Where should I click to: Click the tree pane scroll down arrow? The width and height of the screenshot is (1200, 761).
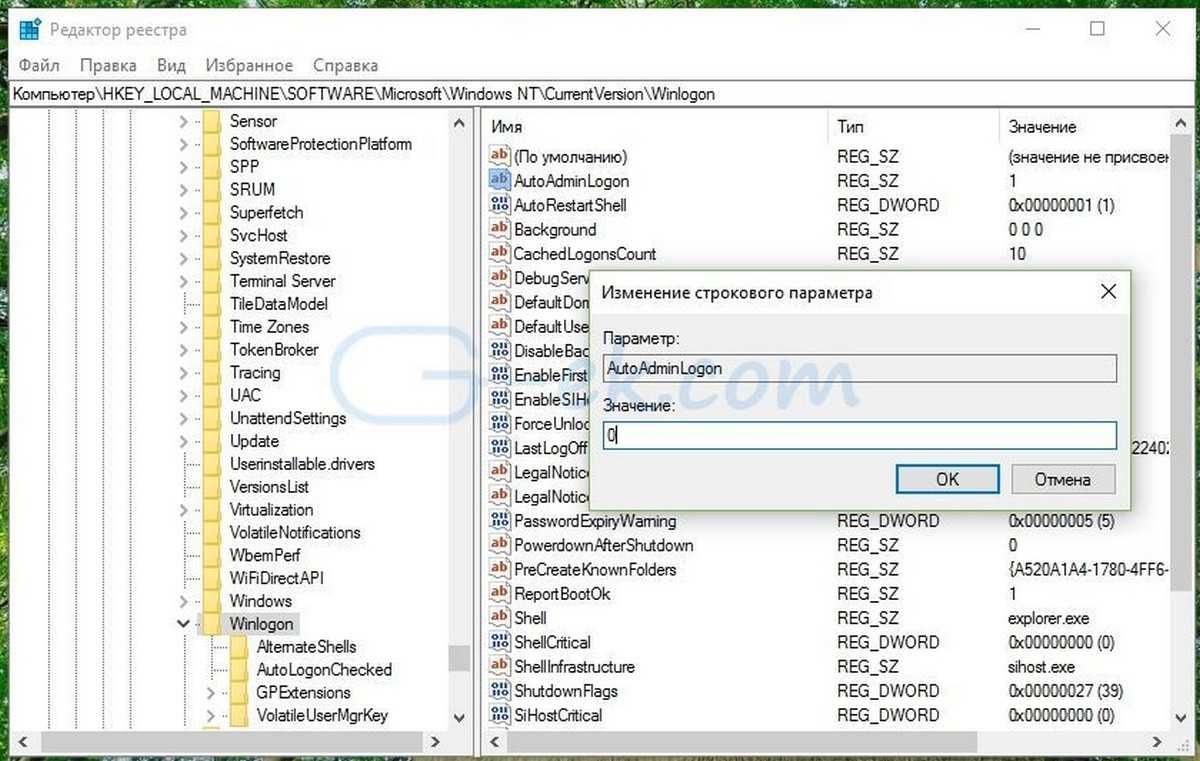459,717
